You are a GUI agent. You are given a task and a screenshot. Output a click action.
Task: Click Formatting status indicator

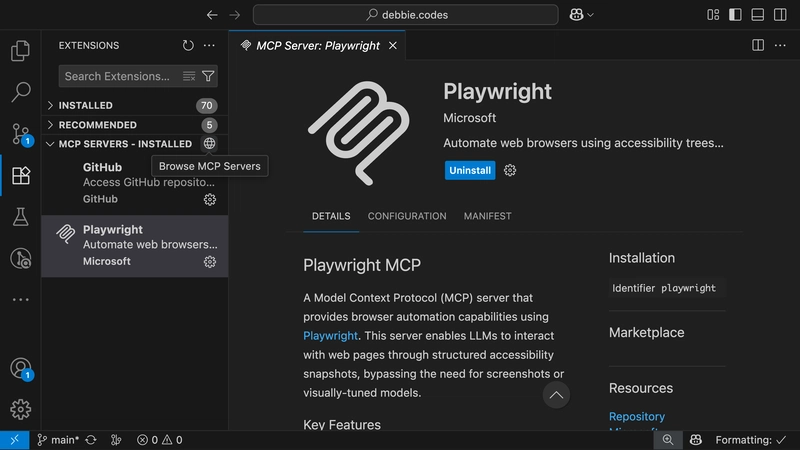coord(751,440)
